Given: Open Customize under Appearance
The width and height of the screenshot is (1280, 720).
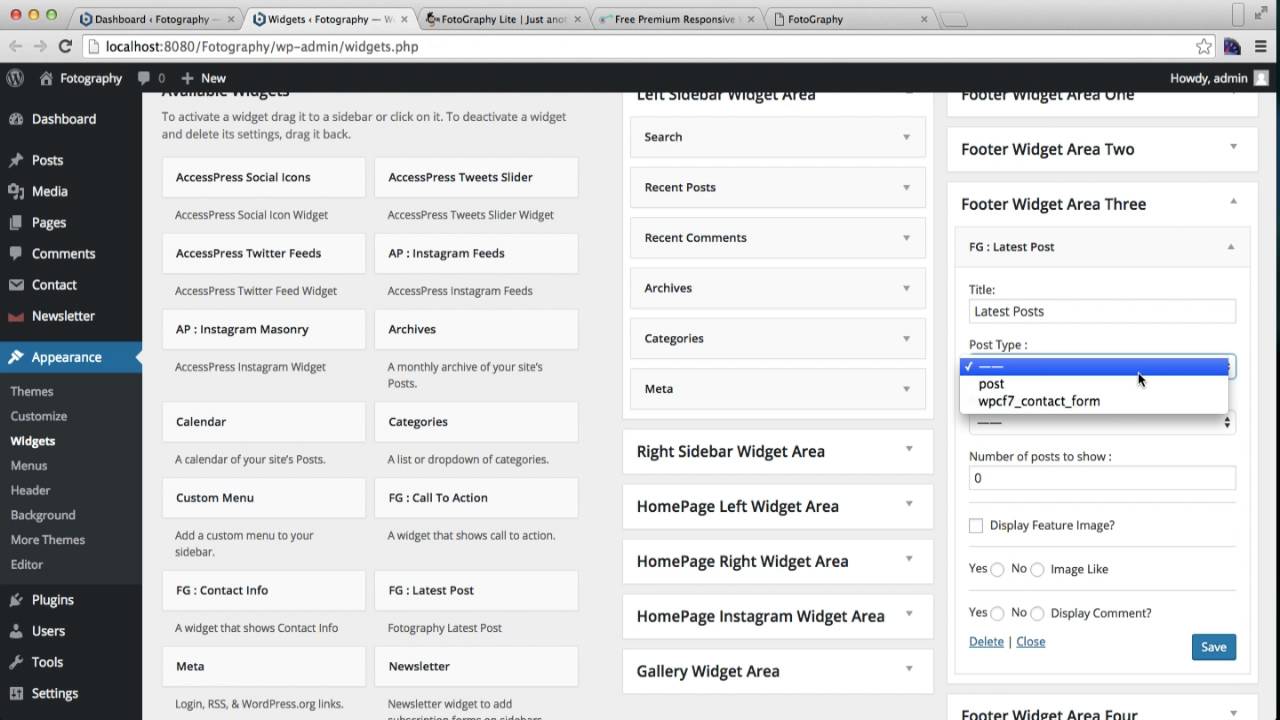Looking at the screenshot, I should (x=39, y=416).
